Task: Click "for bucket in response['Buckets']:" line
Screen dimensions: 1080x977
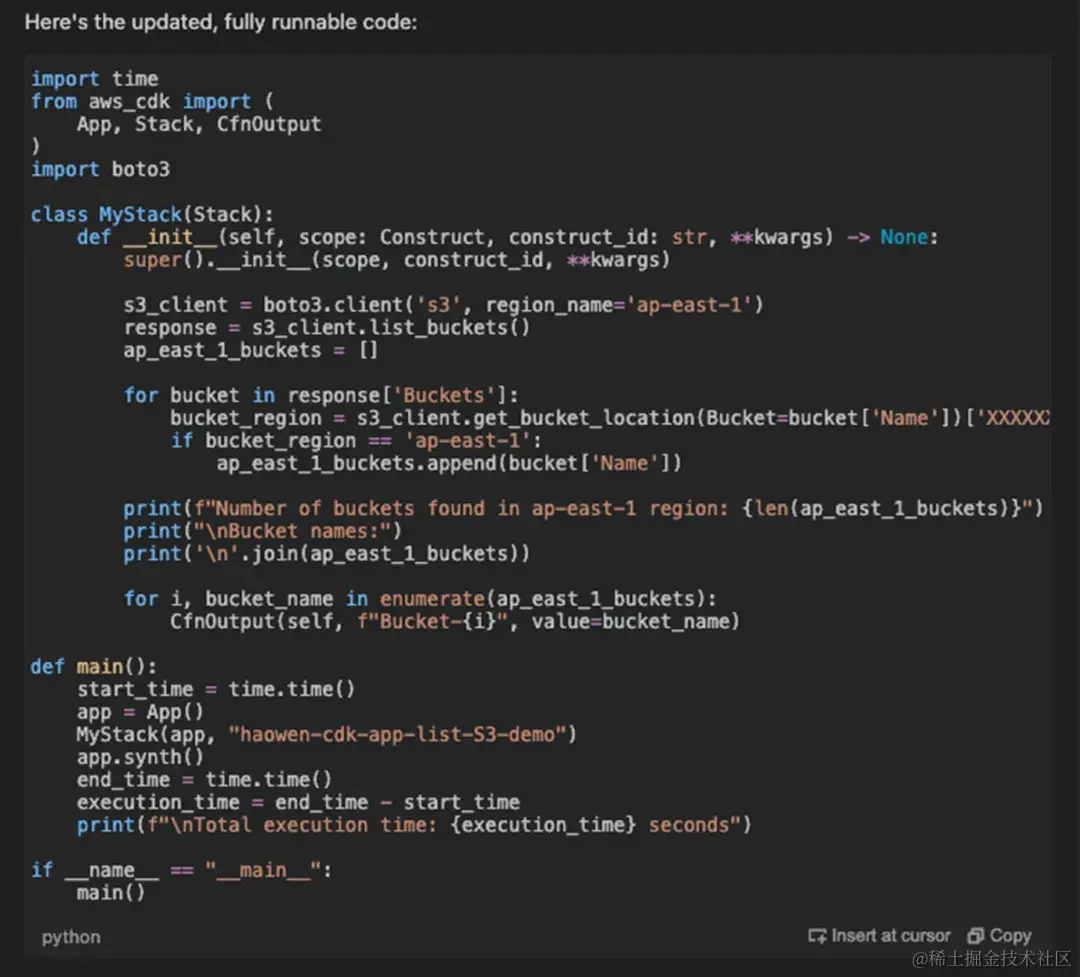Action: pyautogui.click(x=321, y=395)
